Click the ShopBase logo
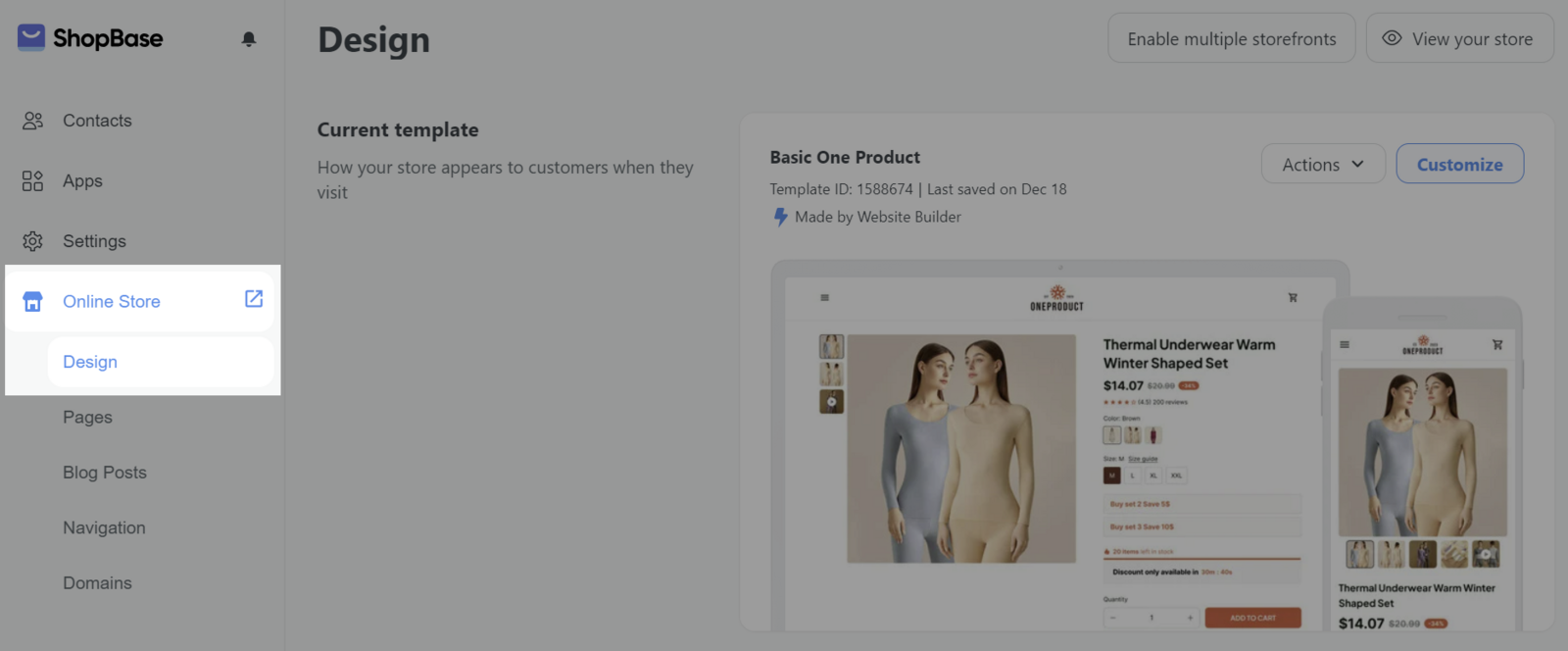The height and width of the screenshot is (651, 1568). tap(90, 38)
